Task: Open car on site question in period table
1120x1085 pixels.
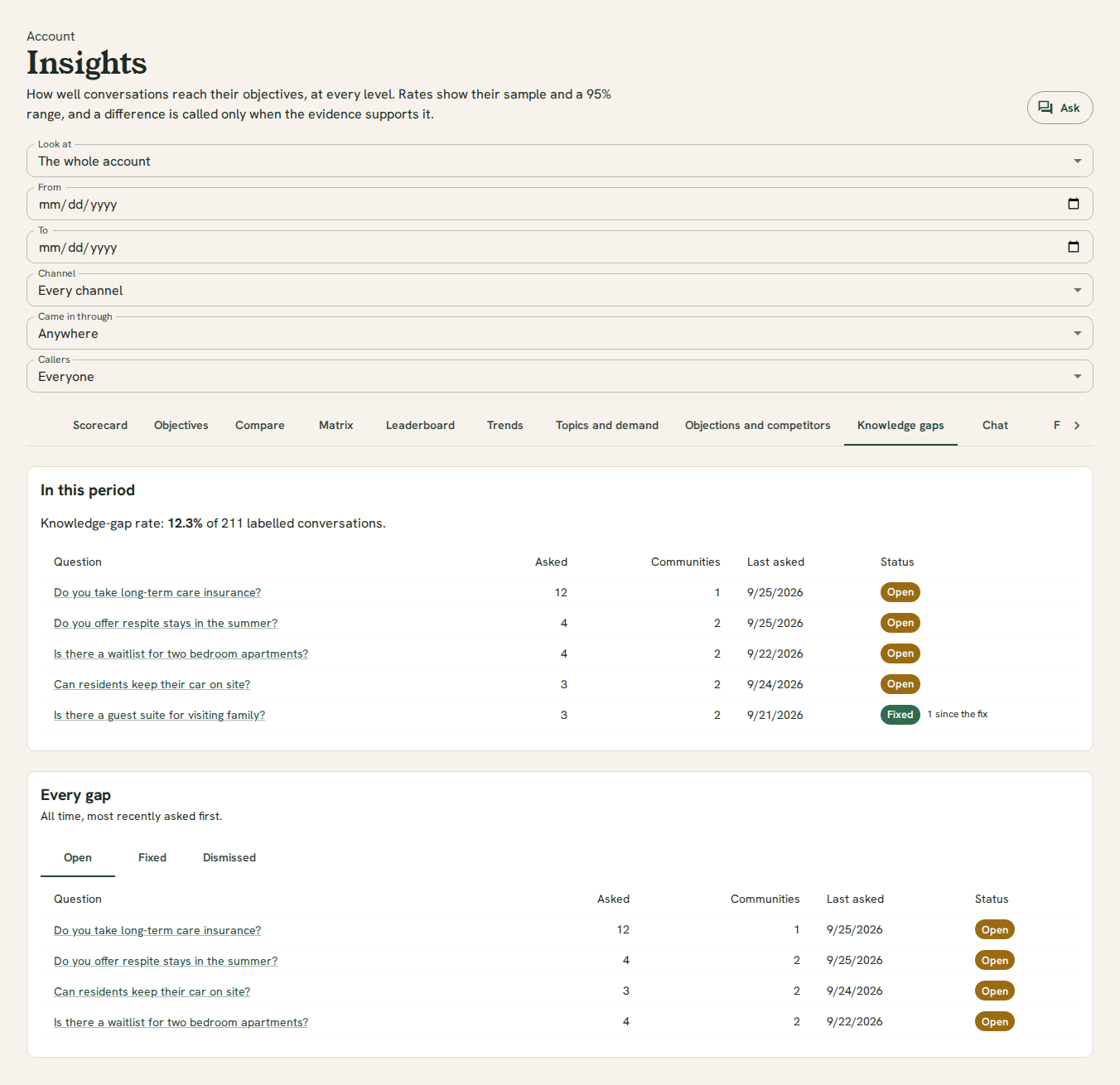Action: coord(152,684)
